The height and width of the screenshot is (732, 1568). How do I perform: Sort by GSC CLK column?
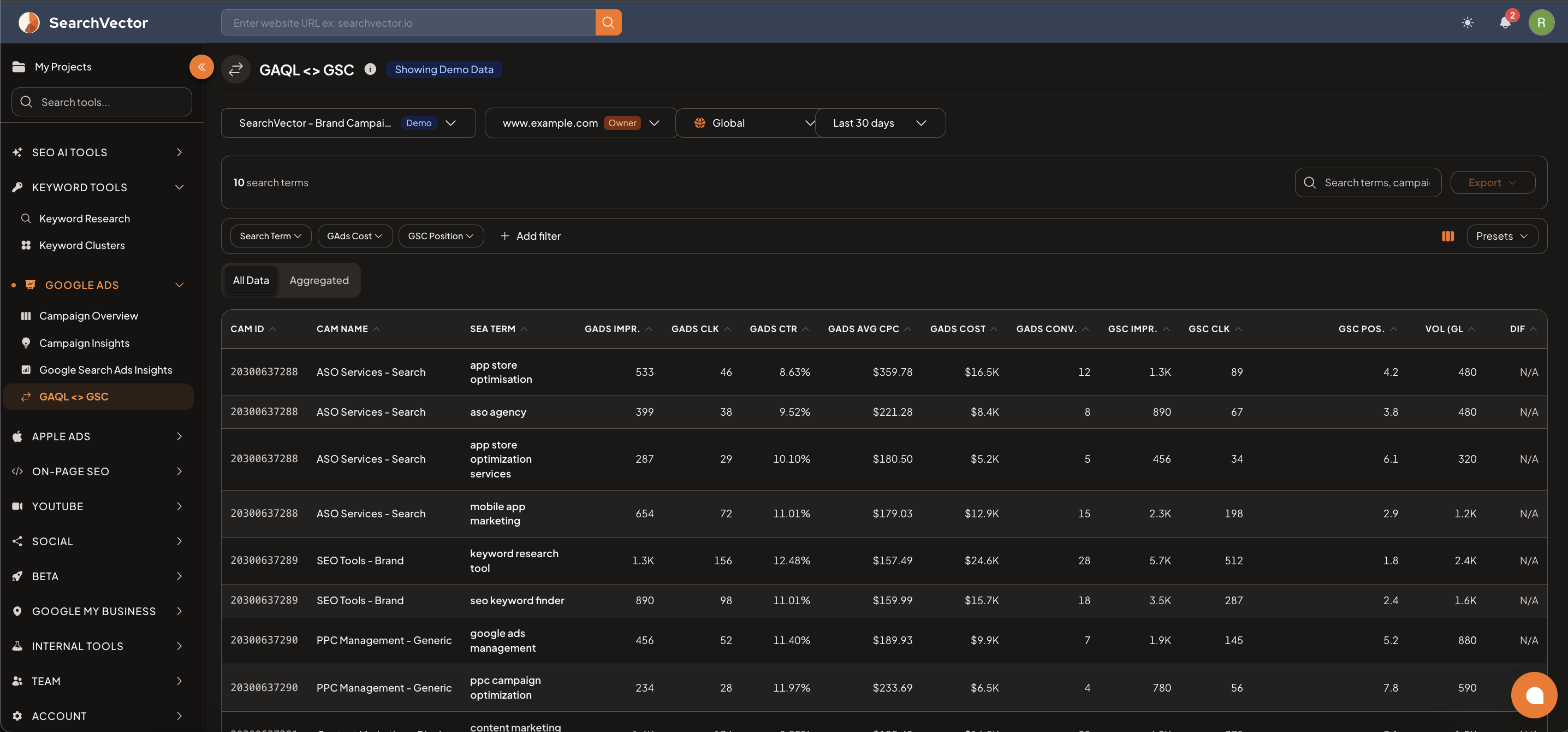click(x=1215, y=329)
